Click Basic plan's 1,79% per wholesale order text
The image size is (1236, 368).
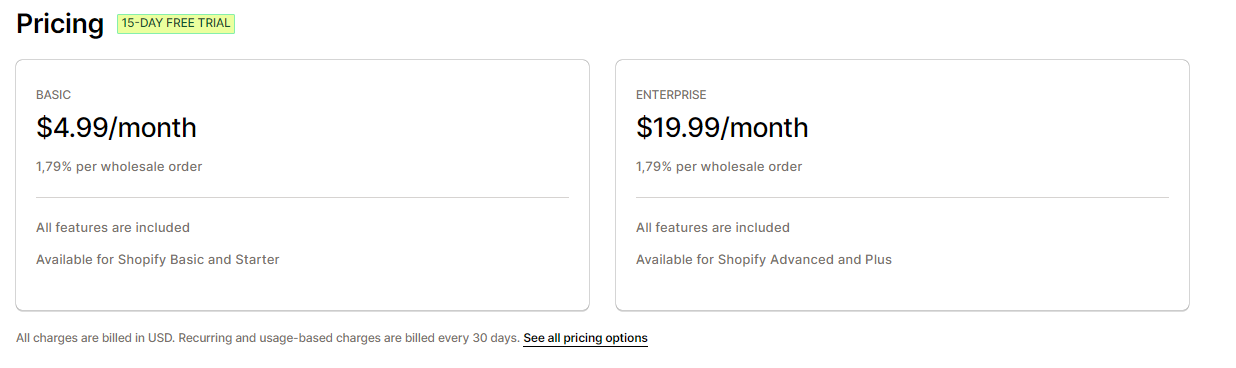(119, 167)
